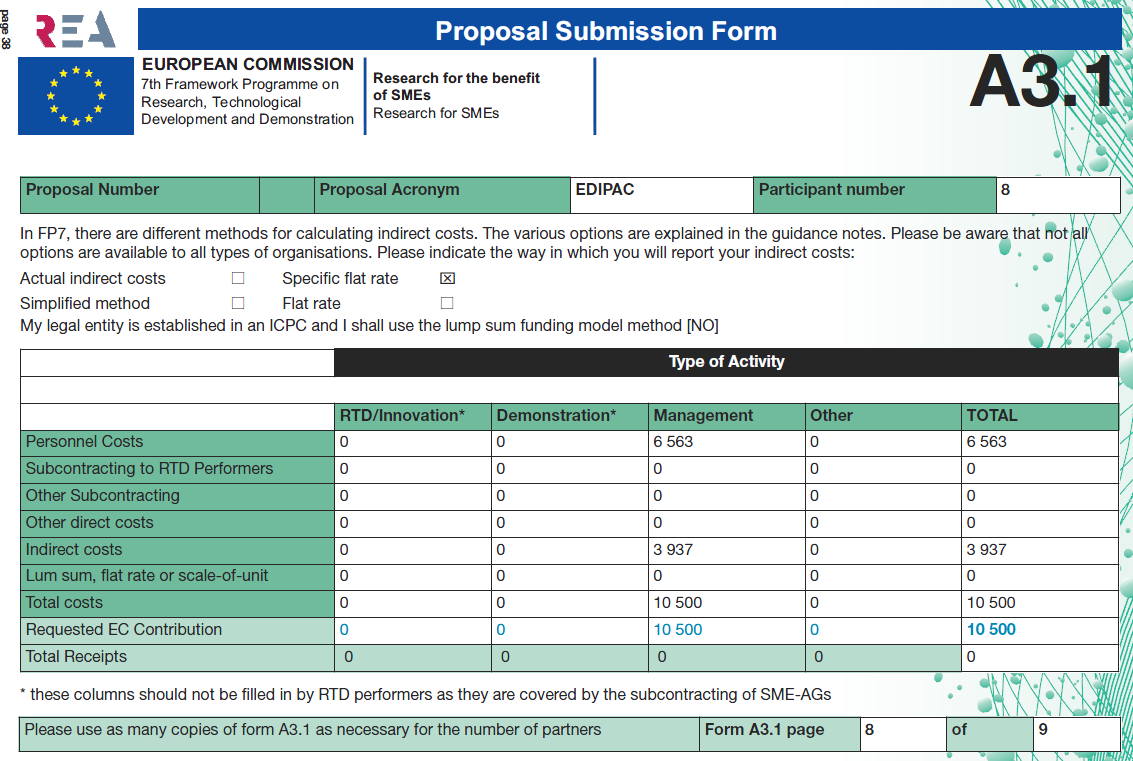Click the Indirect costs row label
The width and height of the screenshot is (1133, 761).
click(x=177, y=550)
